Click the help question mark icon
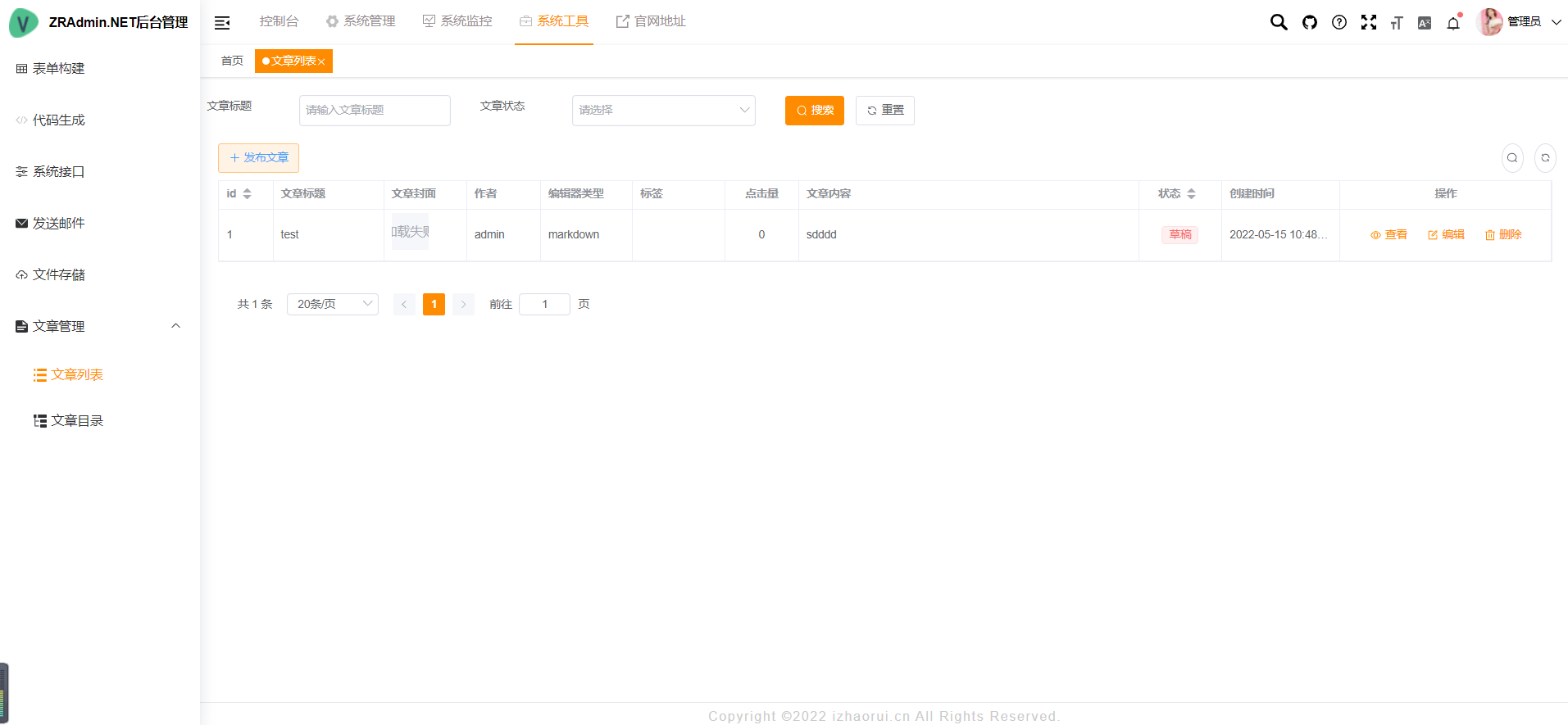 1338,22
